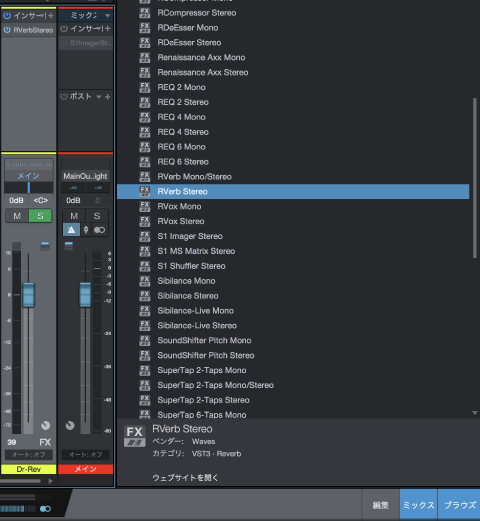Click the FX icon of highlighted RVerb Stereo row

[145, 191]
